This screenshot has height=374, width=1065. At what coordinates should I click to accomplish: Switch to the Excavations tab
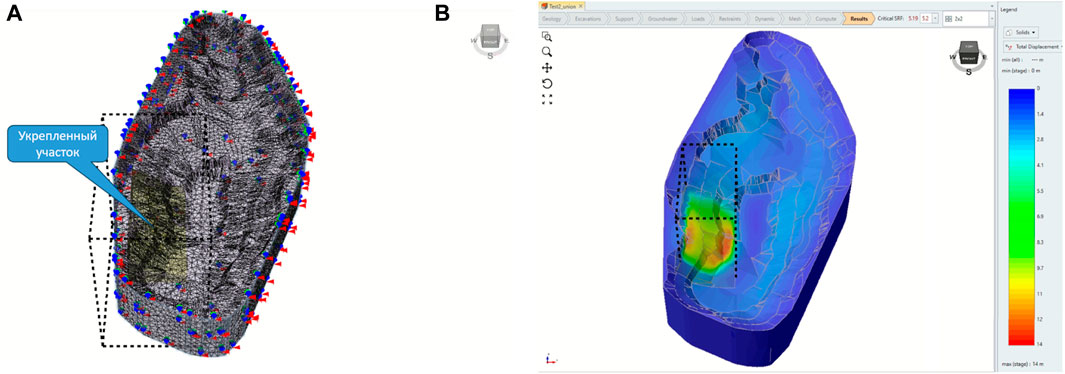coord(588,19)
